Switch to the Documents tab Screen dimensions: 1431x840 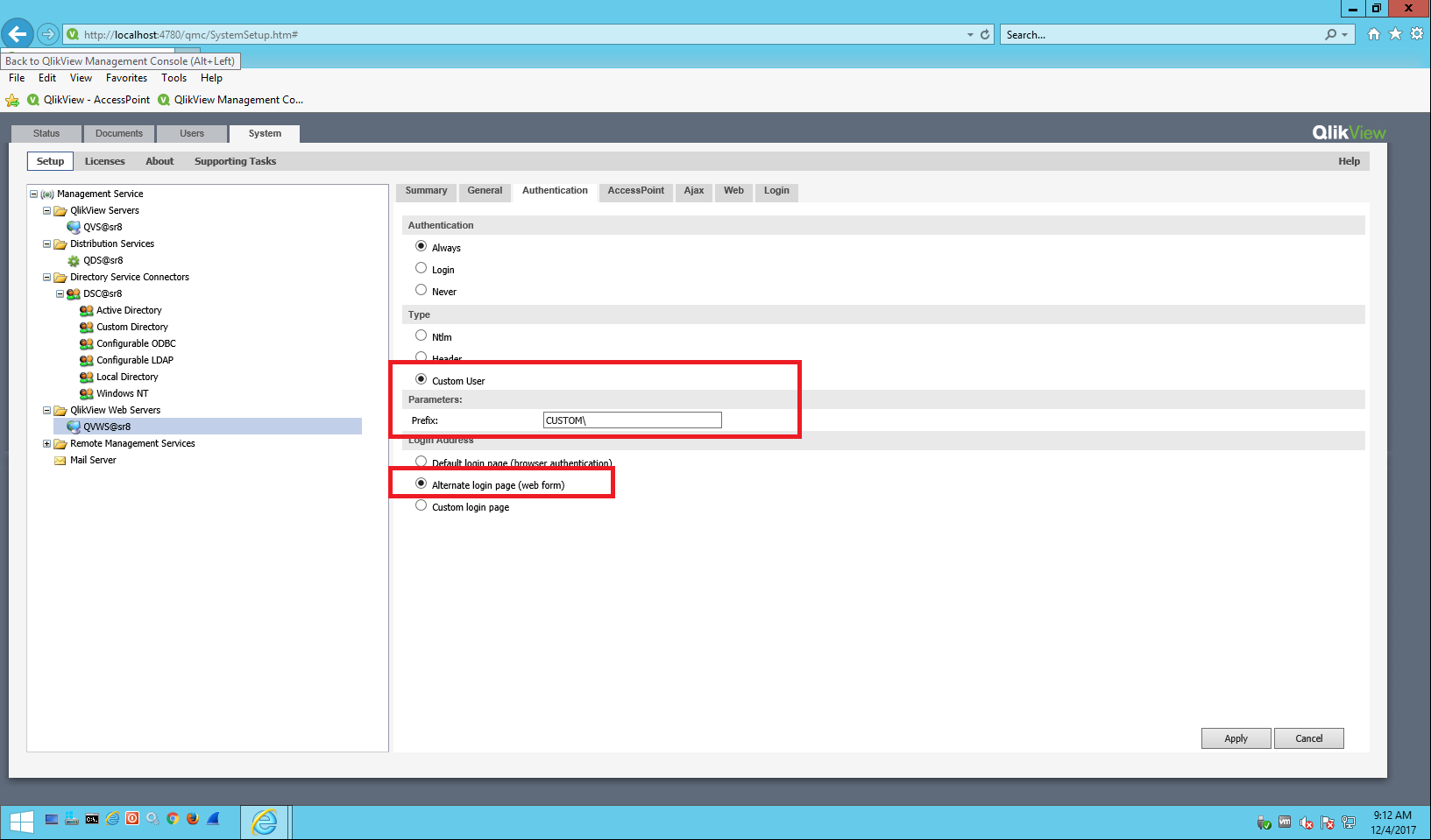coord(119,134)
